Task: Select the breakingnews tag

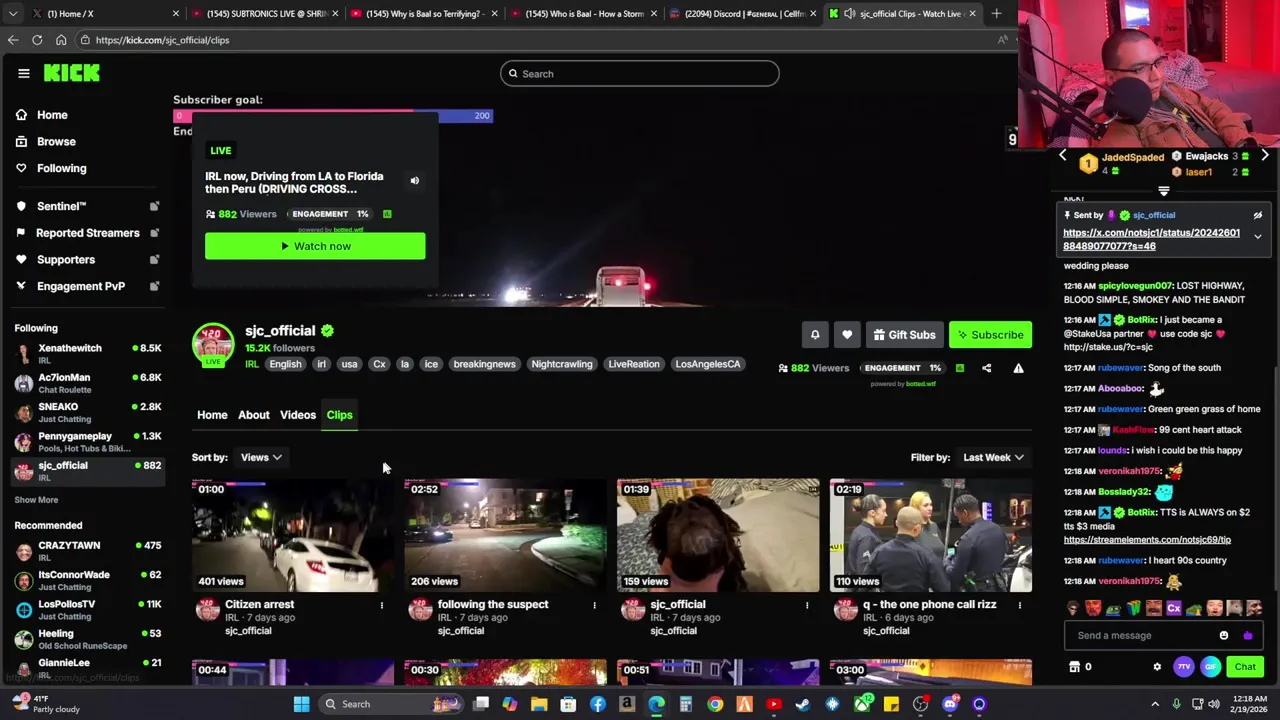Action: click(x=484, y=364)
